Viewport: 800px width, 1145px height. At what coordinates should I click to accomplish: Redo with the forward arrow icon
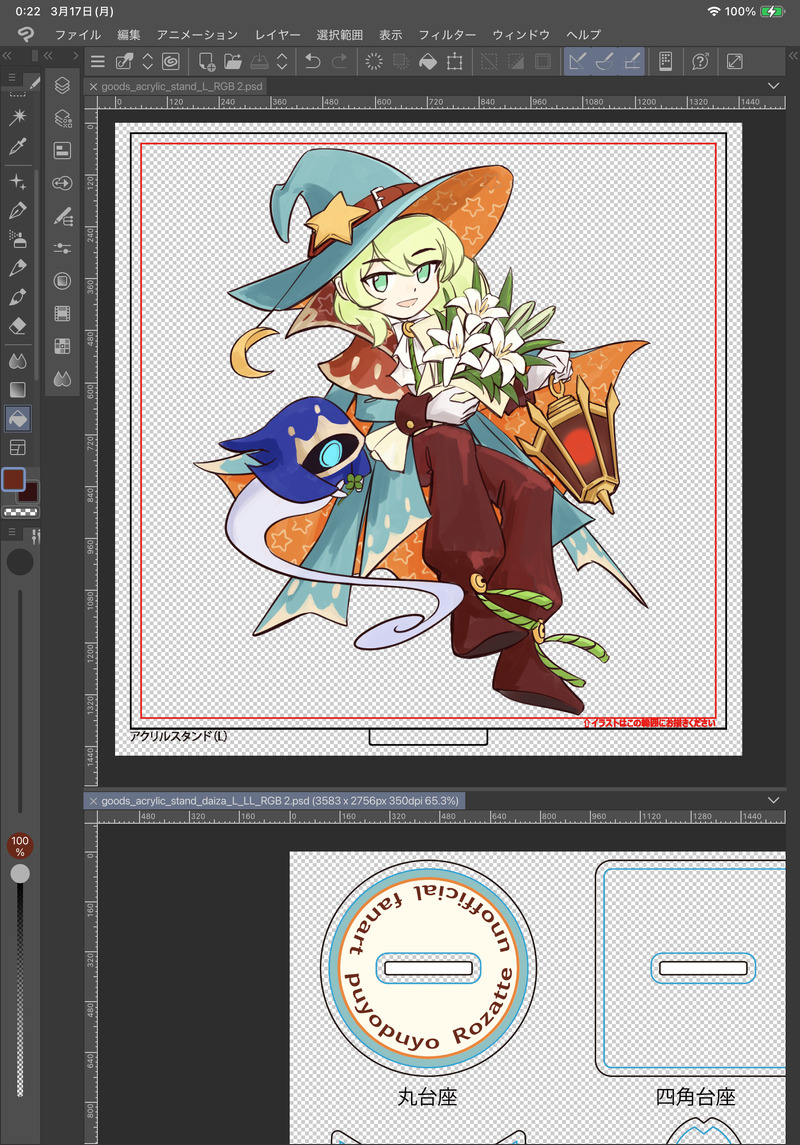tap(339, 61)
